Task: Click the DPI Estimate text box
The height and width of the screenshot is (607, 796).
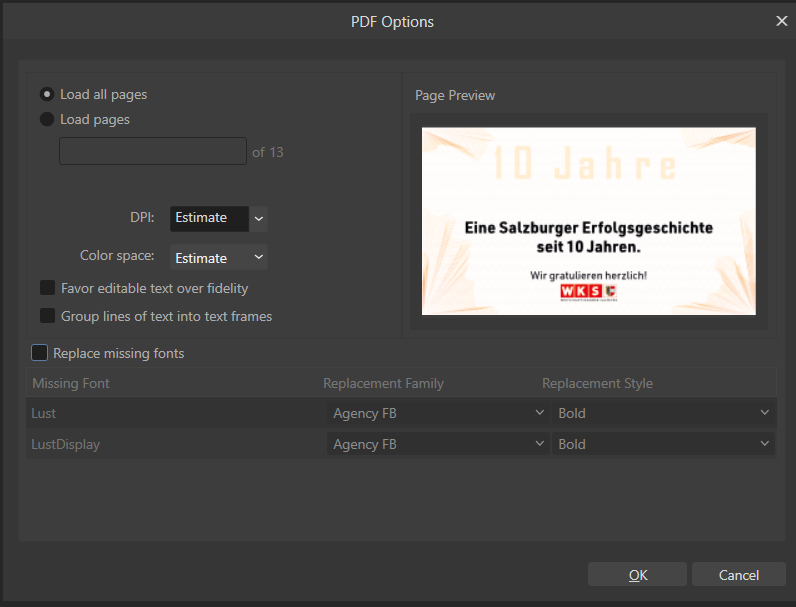Action: pos(209,219)
